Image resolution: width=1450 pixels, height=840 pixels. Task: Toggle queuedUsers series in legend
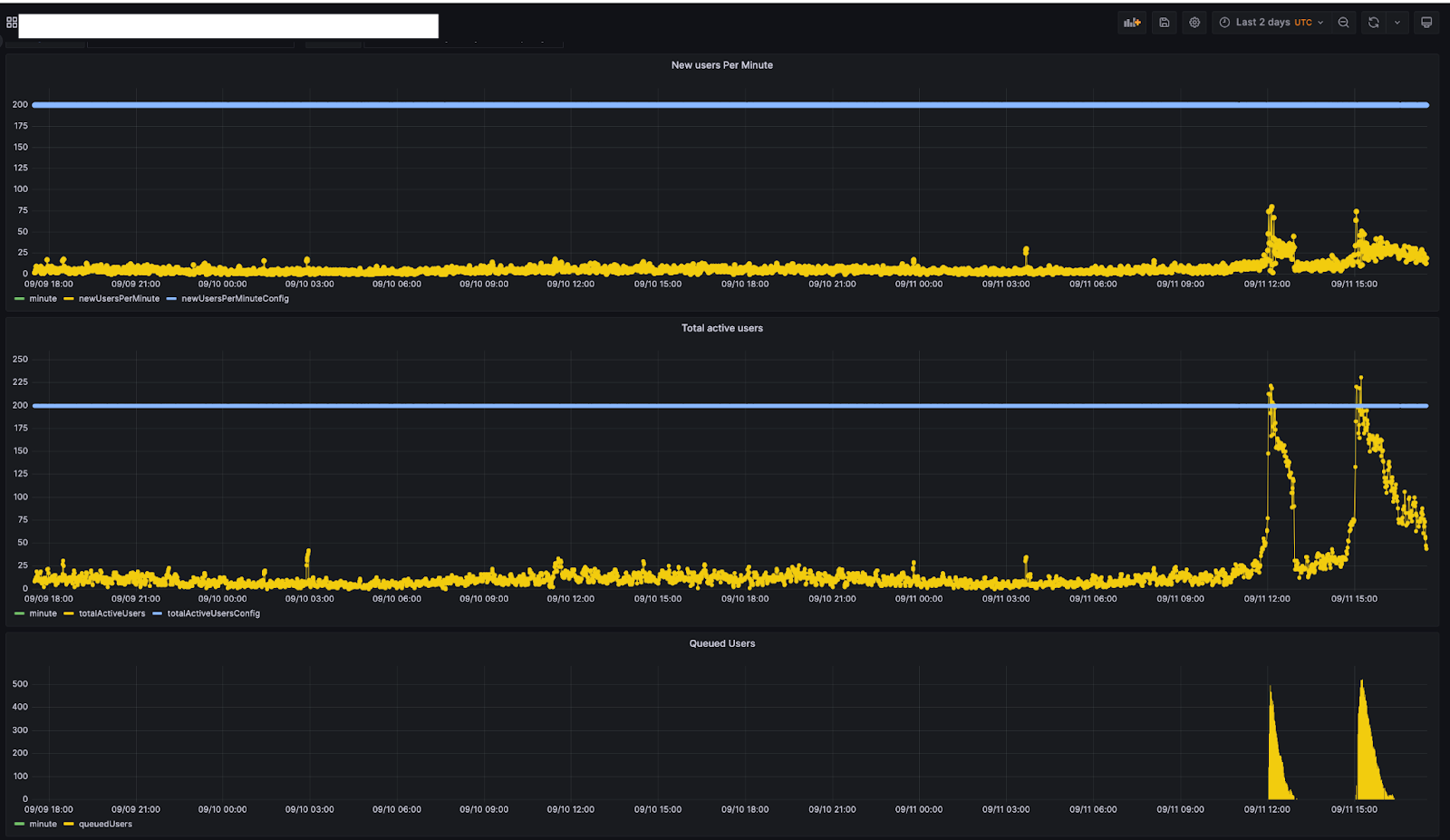click(105, 824)
